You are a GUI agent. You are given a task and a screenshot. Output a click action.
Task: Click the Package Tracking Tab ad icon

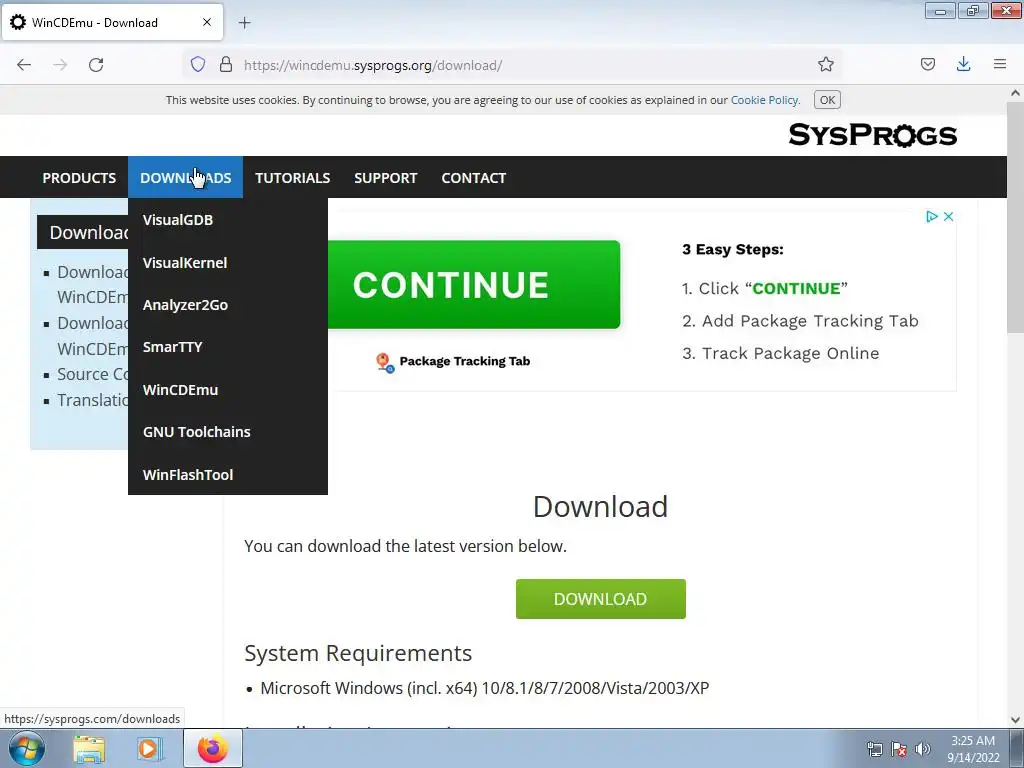[x=385, y=362]
